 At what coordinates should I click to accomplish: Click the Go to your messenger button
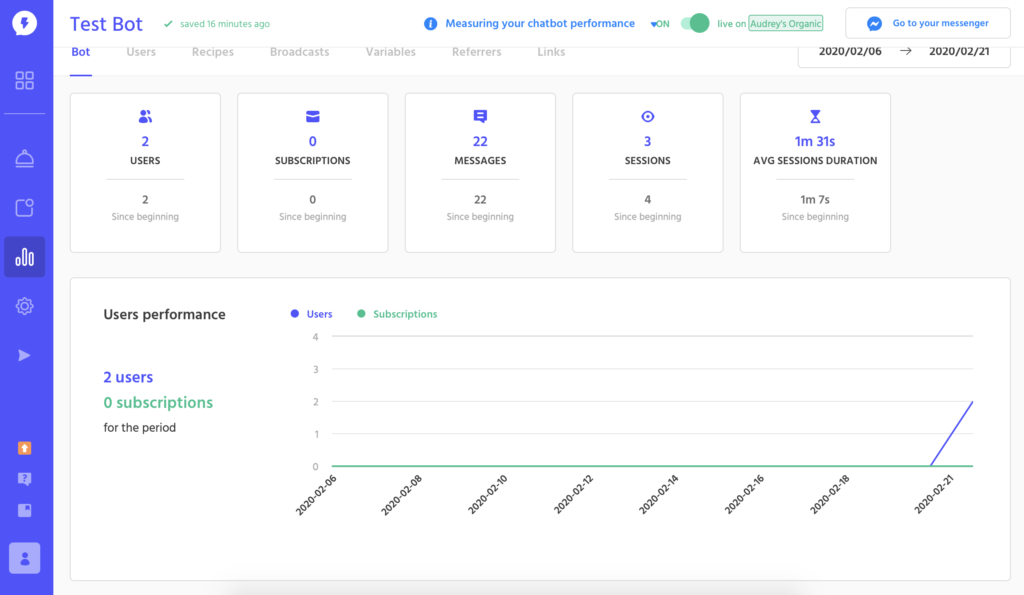(x=927, y=22)
